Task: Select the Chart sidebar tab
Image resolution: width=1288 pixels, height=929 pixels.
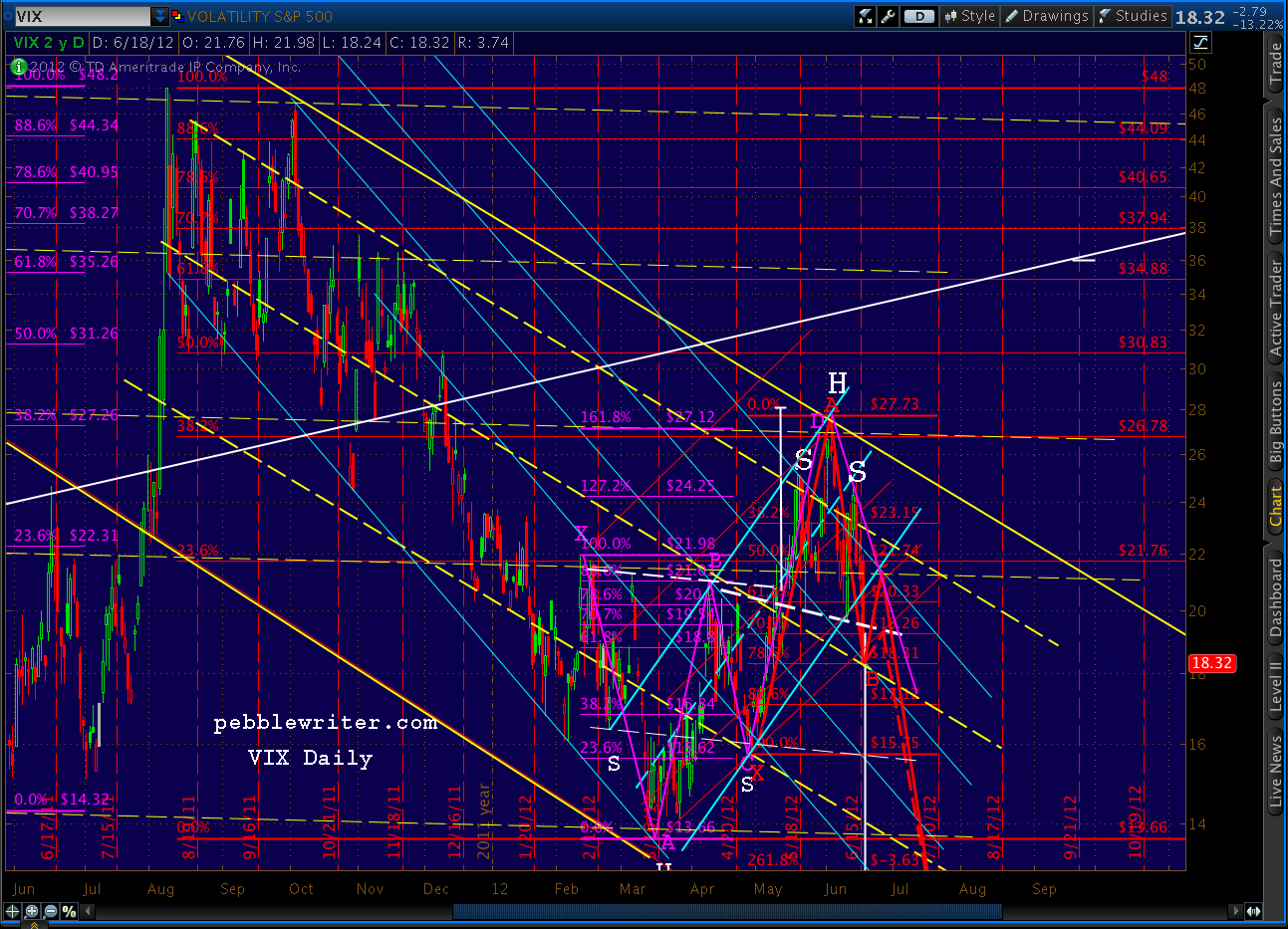Action: (x=1275, y=508)
